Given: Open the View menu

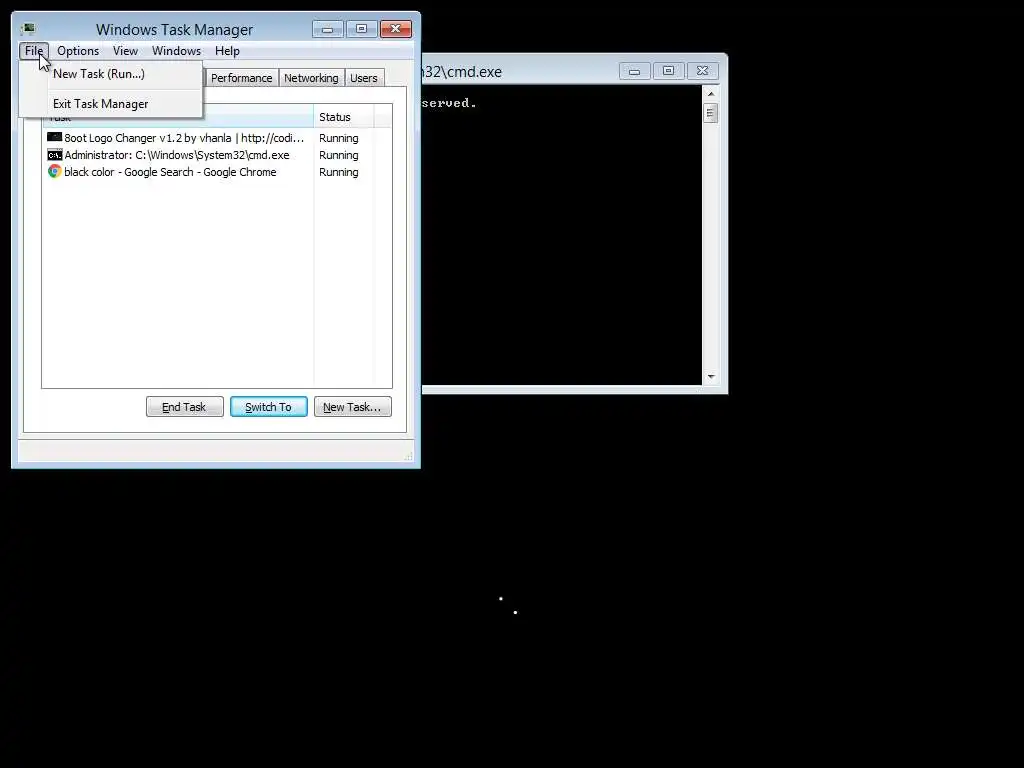Looking at the screenshot, I should pyautogui.click(x=125, y=51).
